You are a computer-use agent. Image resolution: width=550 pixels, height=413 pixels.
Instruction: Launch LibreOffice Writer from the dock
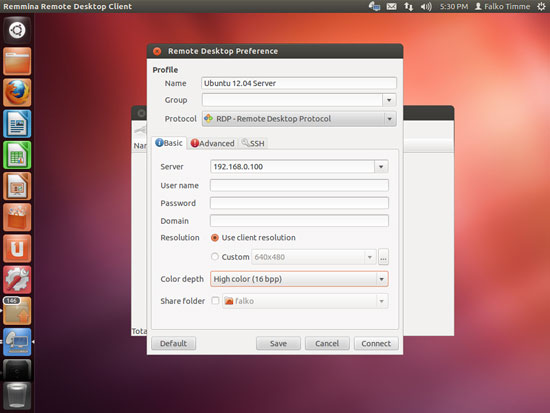(17, 124)
